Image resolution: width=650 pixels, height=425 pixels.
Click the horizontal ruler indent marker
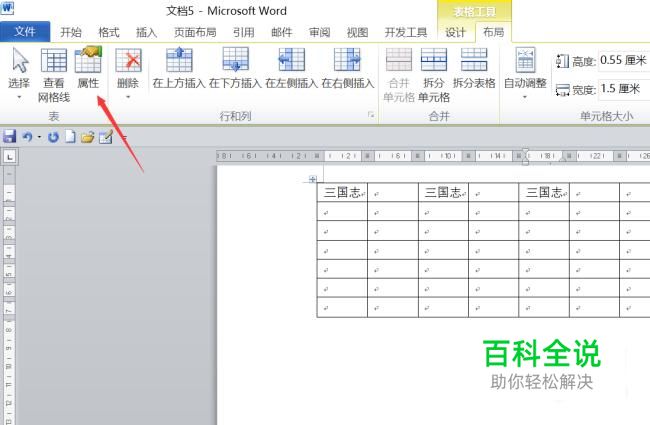coord(525,156)
